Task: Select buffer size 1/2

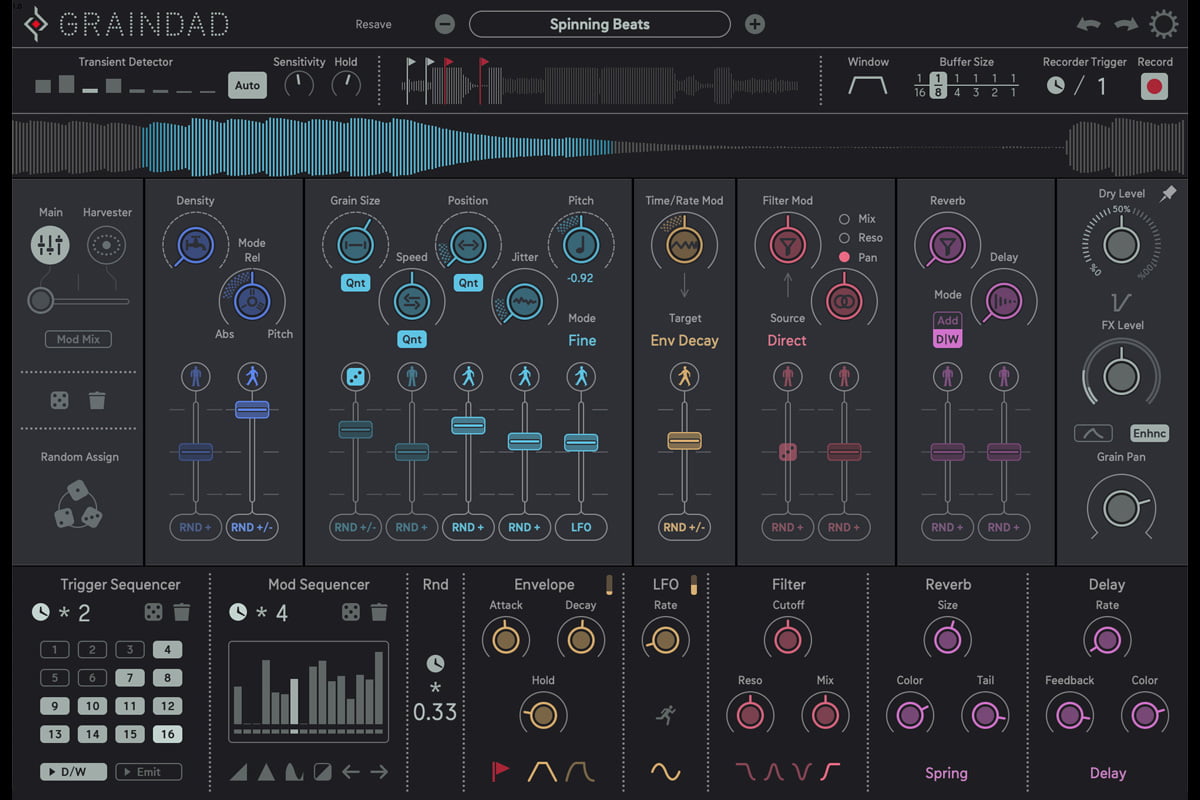Action: (994, 85)
